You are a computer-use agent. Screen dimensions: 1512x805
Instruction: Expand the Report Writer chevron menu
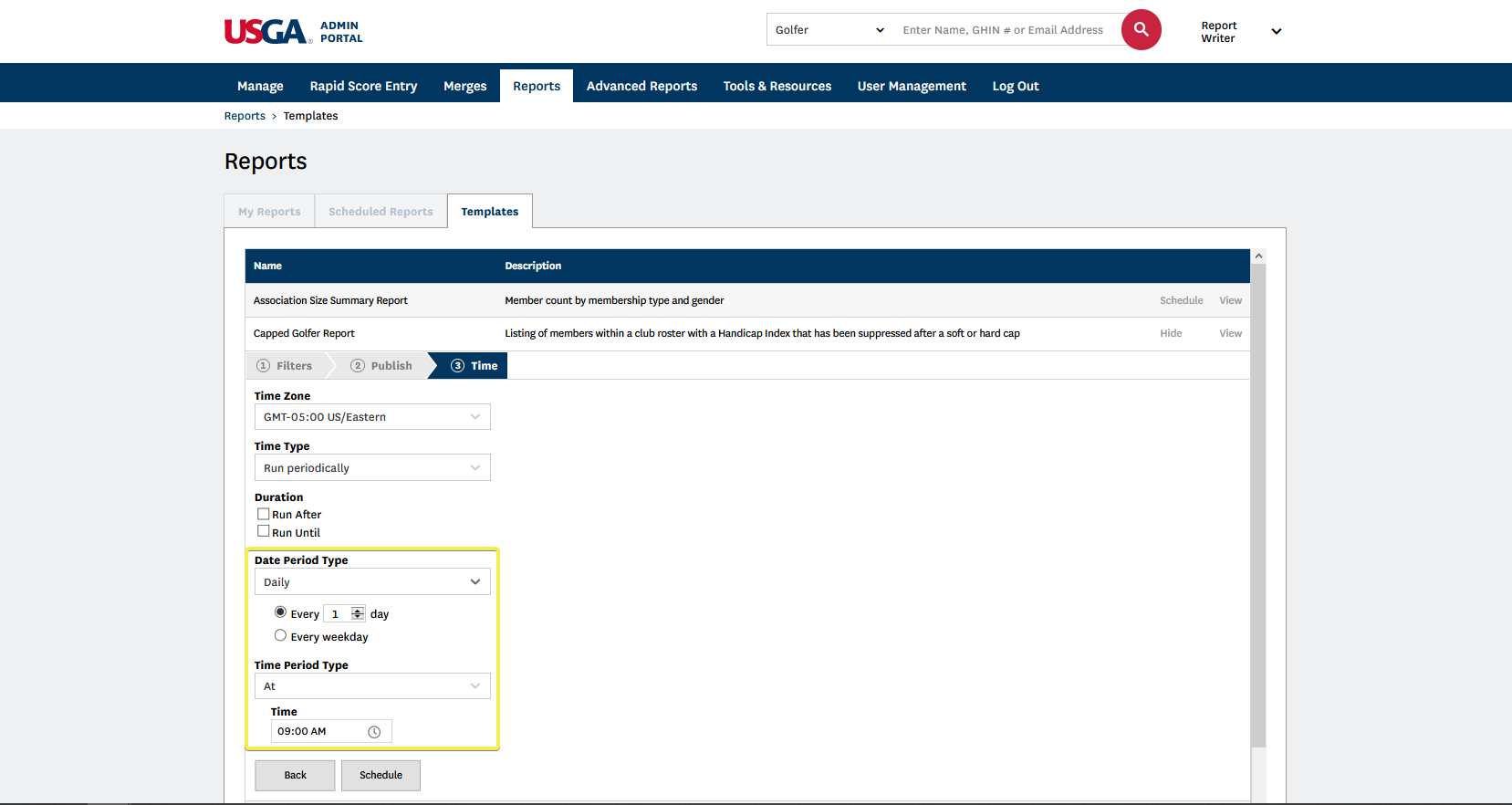tap(1276, 32)
